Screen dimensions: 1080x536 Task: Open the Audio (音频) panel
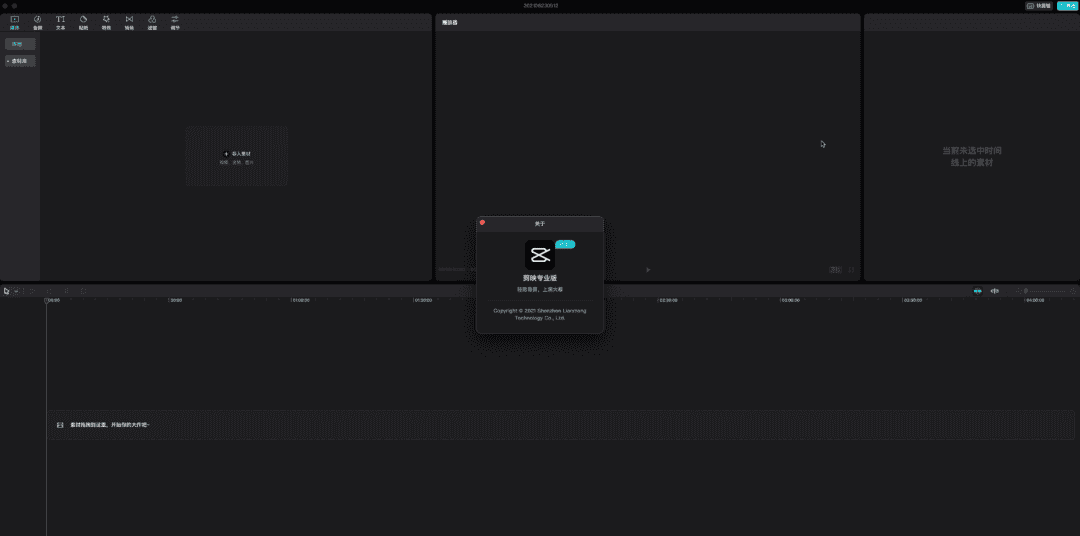pyautogui.click(x=38, y=22)
